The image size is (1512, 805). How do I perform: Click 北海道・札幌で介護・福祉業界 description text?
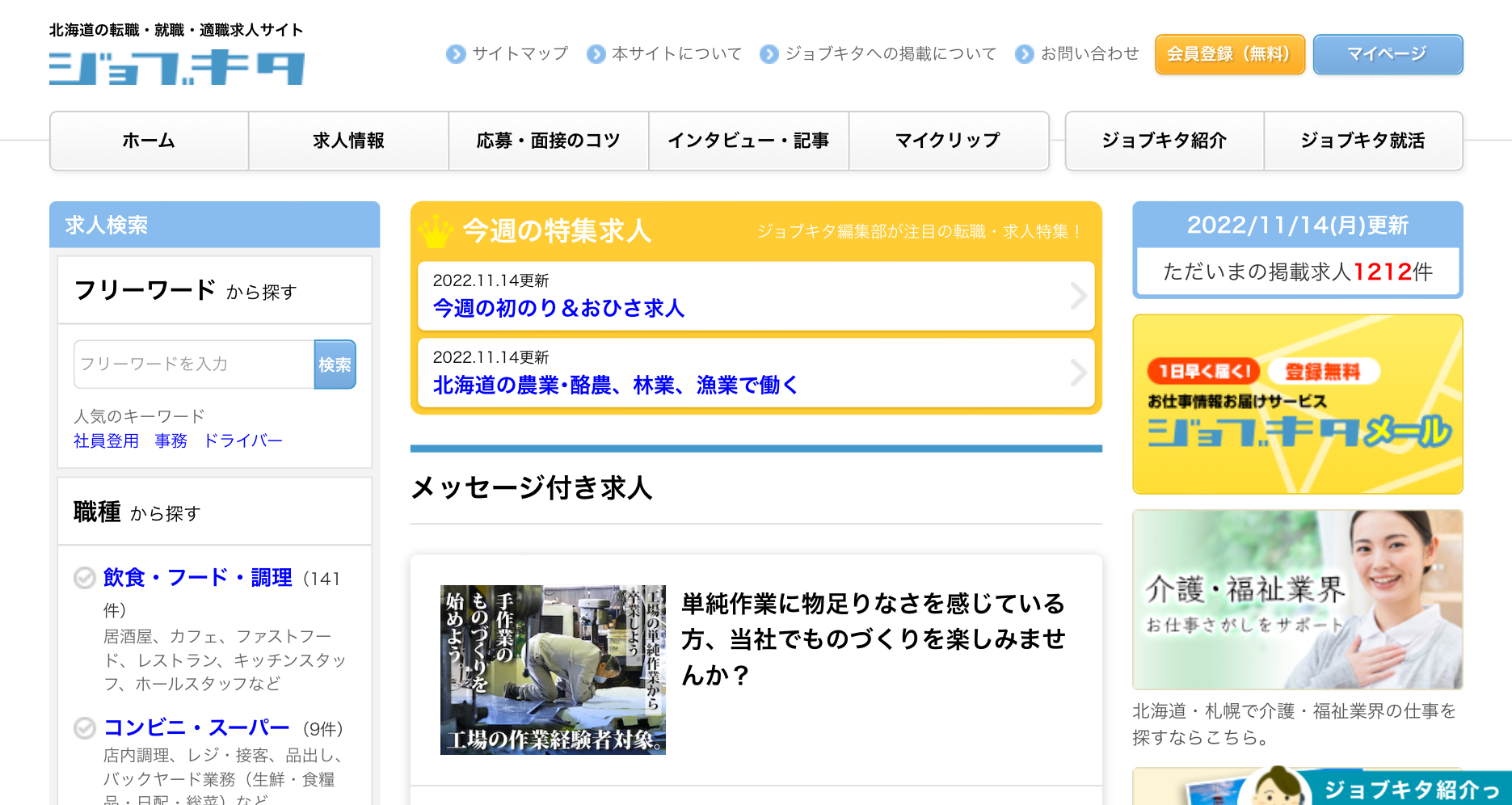[x=1295, y=724]
